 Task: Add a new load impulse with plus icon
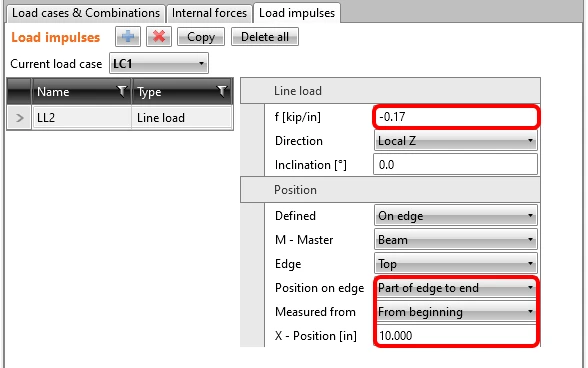(128, 36)
